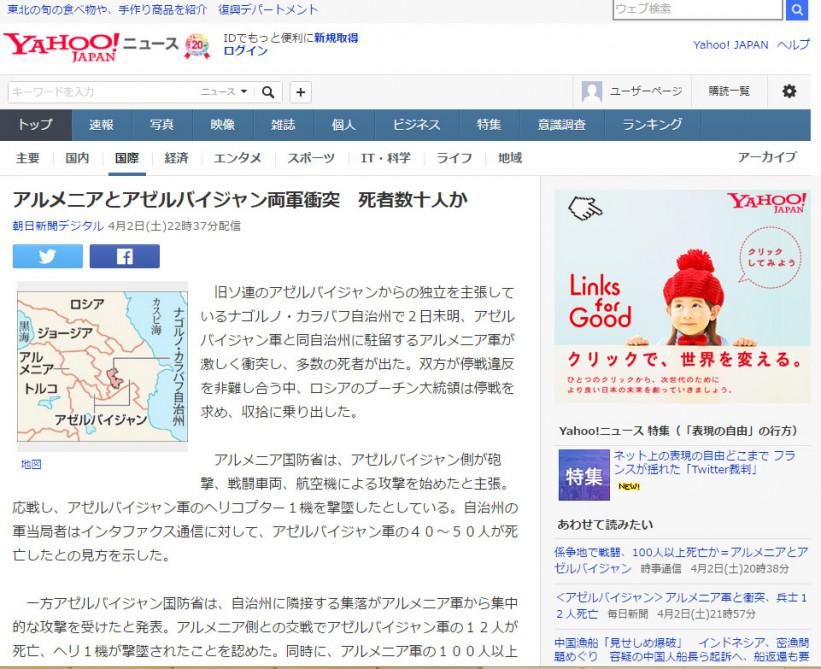Click the user avatar icon
Screen dimensions: 821x669
click(x=592, y=92)
